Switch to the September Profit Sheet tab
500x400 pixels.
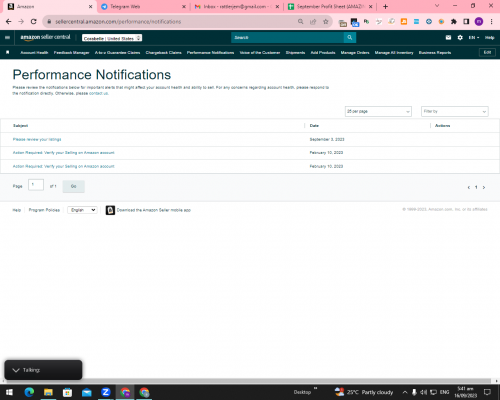pos(330,7)
